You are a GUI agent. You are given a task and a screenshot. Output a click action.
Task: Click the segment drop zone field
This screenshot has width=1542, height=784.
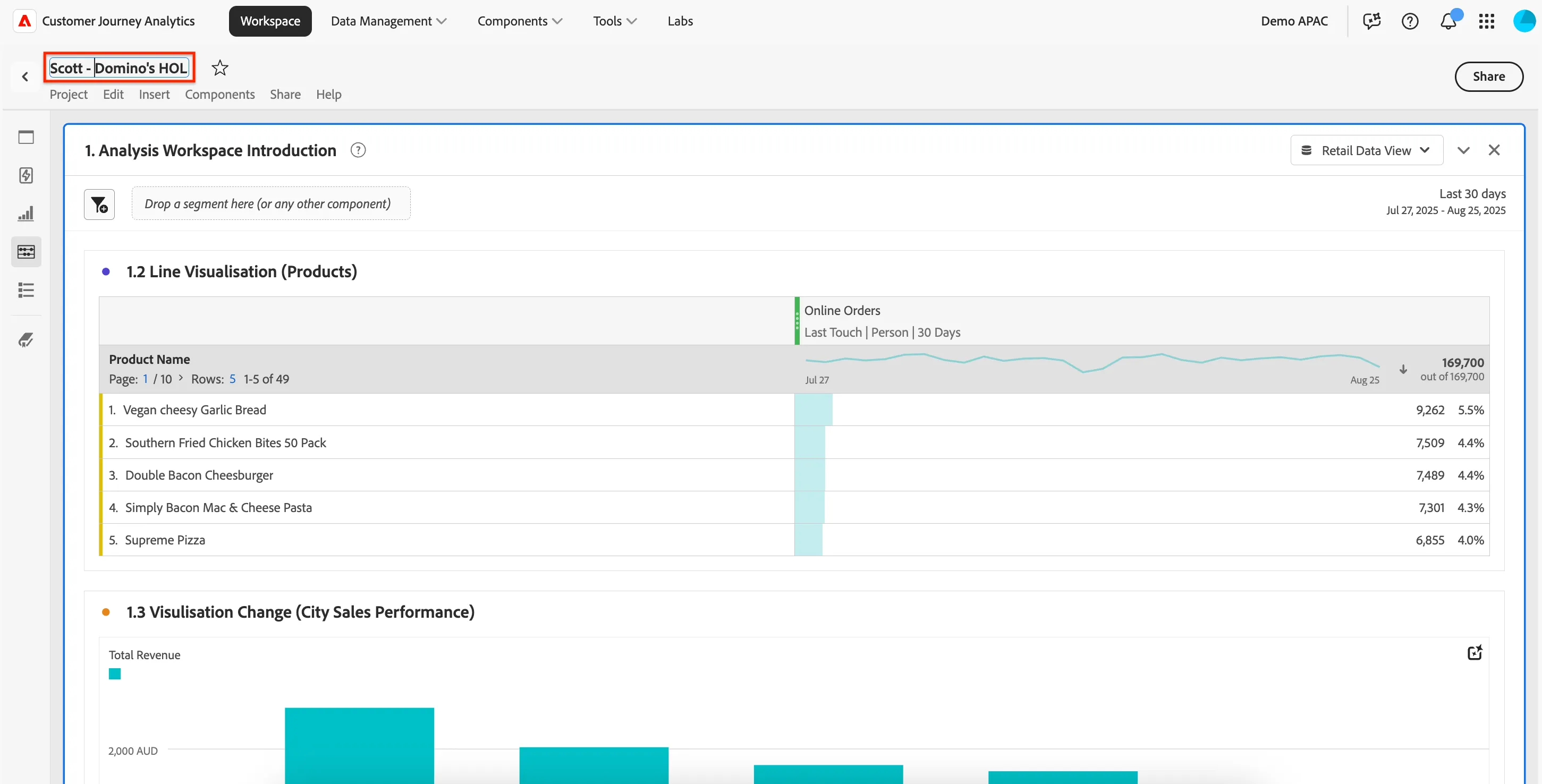pos(270,203)
